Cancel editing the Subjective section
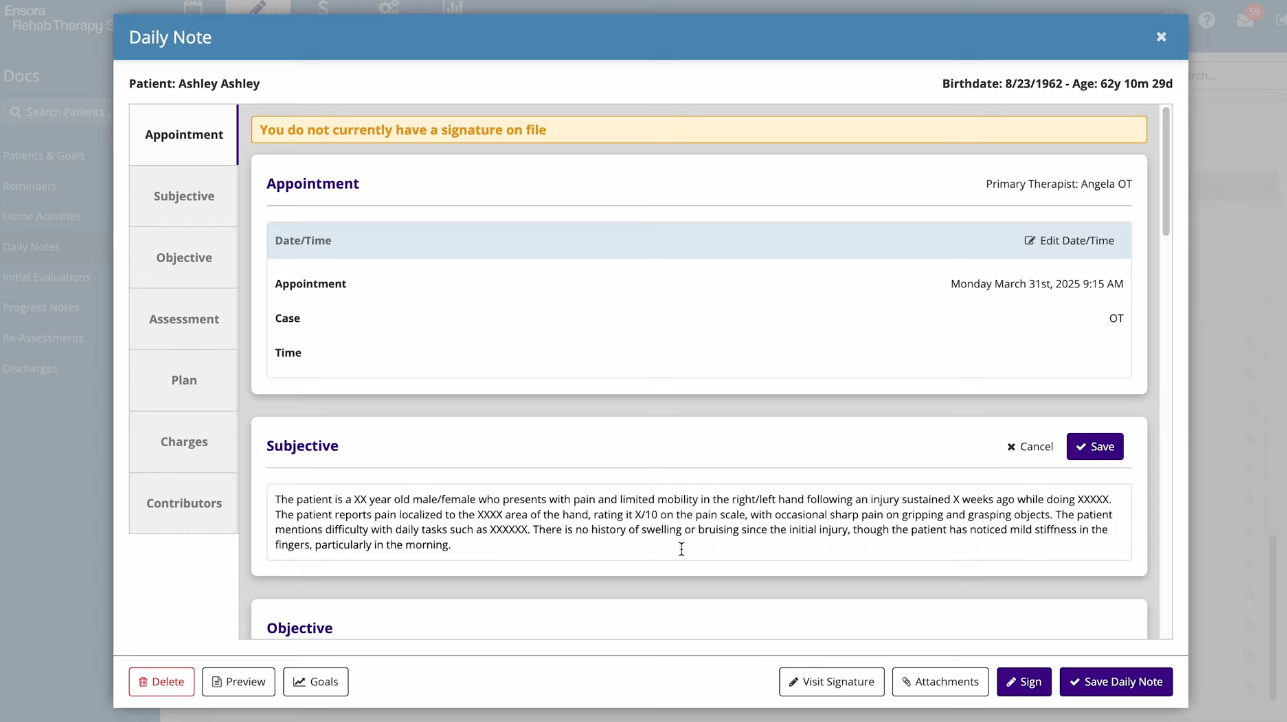The height and width of the screenshot is (722, 1287). (1029, 447)
